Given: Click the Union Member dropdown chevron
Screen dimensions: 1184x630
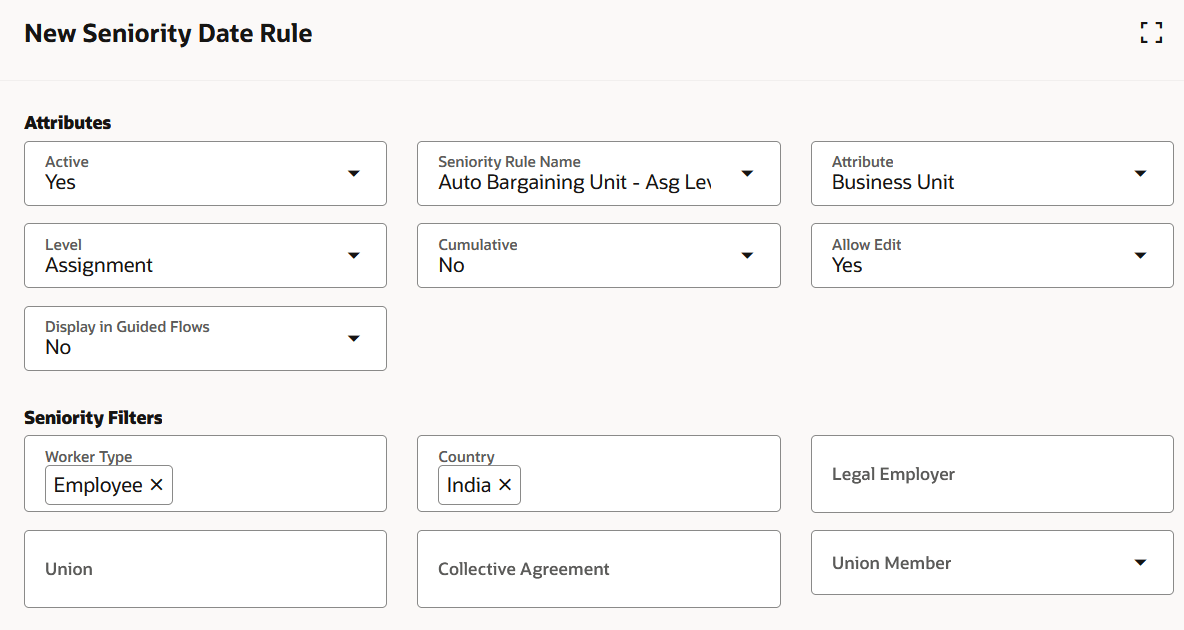Looking at the screenshot, I should click(1140, 562).
